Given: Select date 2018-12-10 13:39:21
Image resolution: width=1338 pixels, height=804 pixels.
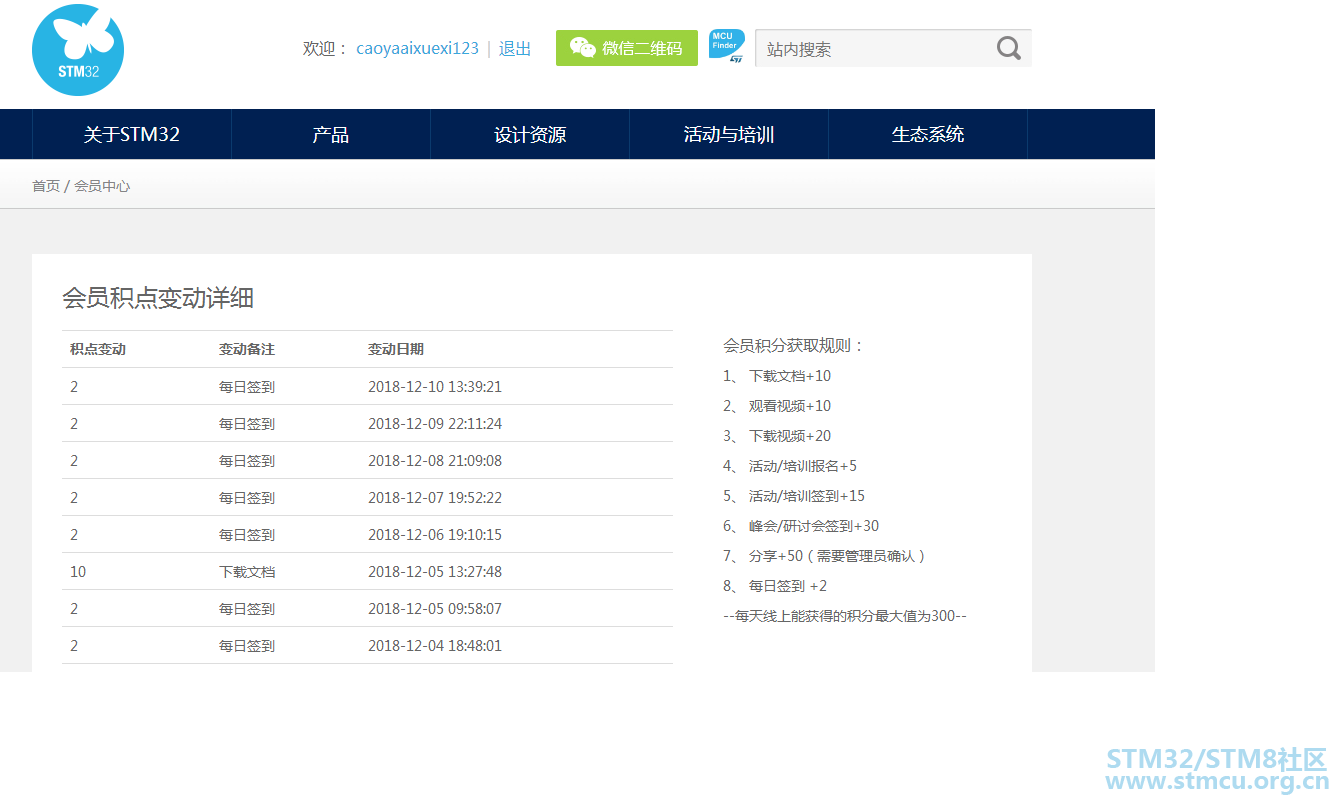Looking at the screenshot, I should point(435,387).
